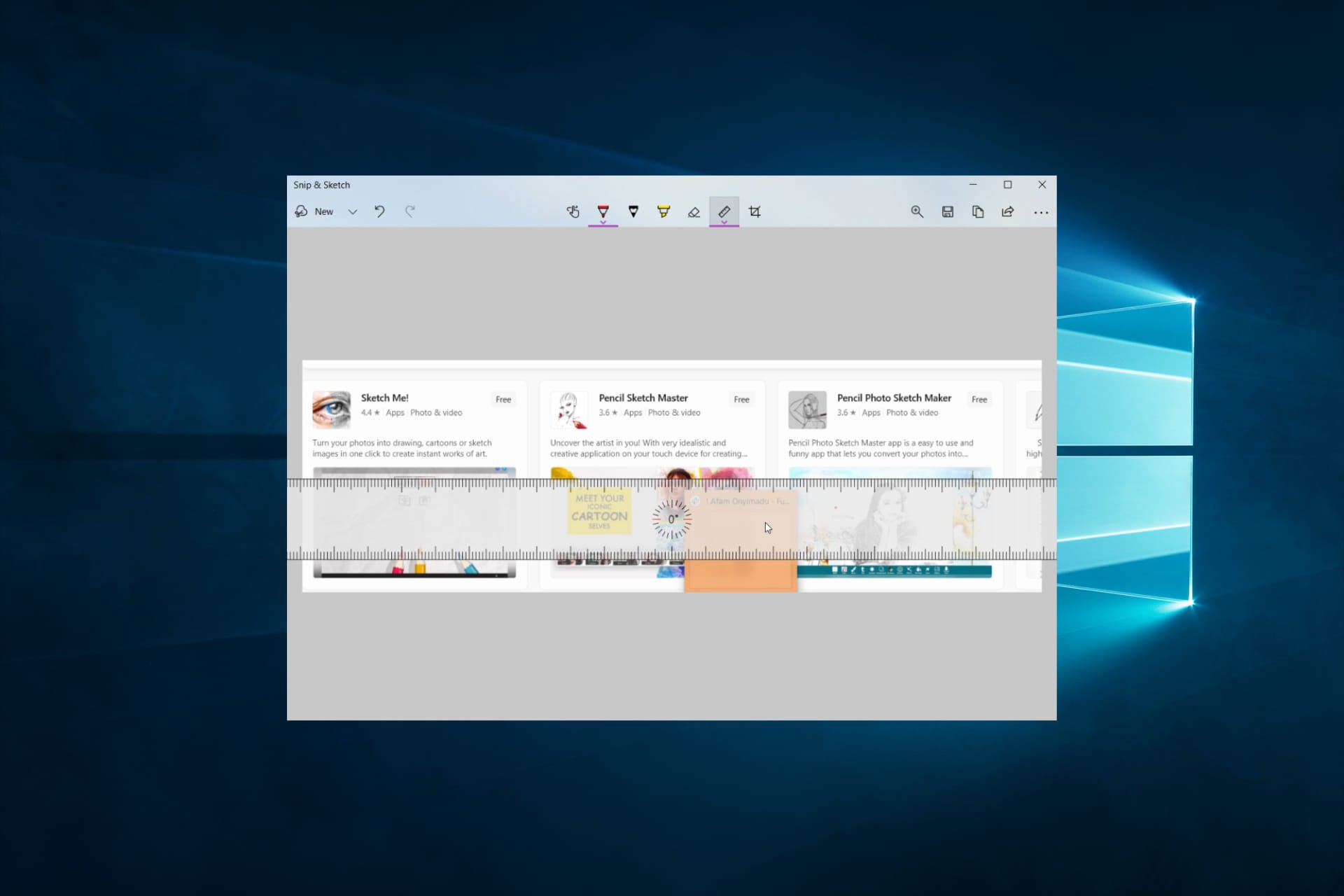
Task: Share the snip
Action: pyautogui.click(x=1008, y=211)
